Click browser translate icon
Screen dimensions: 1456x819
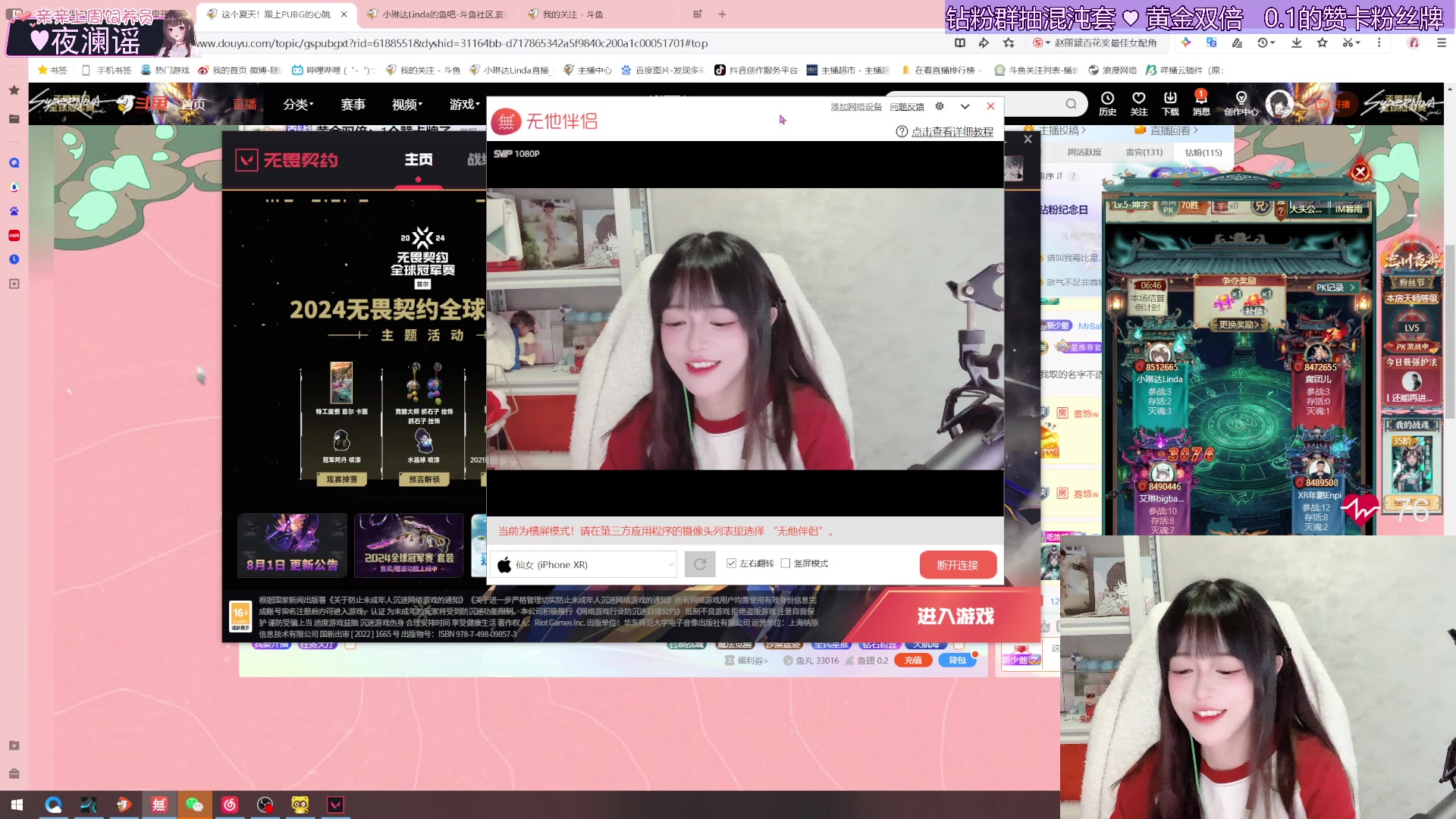coord(1211,43)
